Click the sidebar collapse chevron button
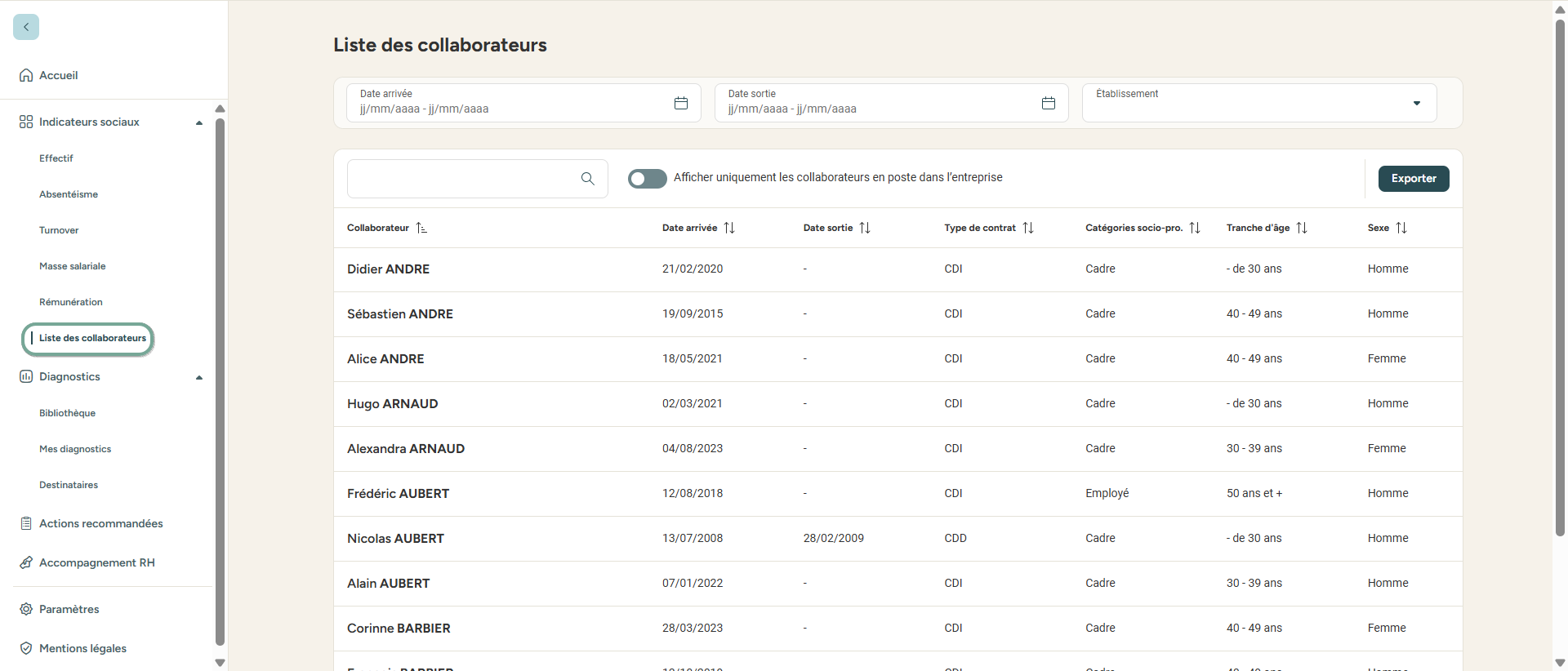The height and width of the screenshot is (671, 1568). point(26,27)
